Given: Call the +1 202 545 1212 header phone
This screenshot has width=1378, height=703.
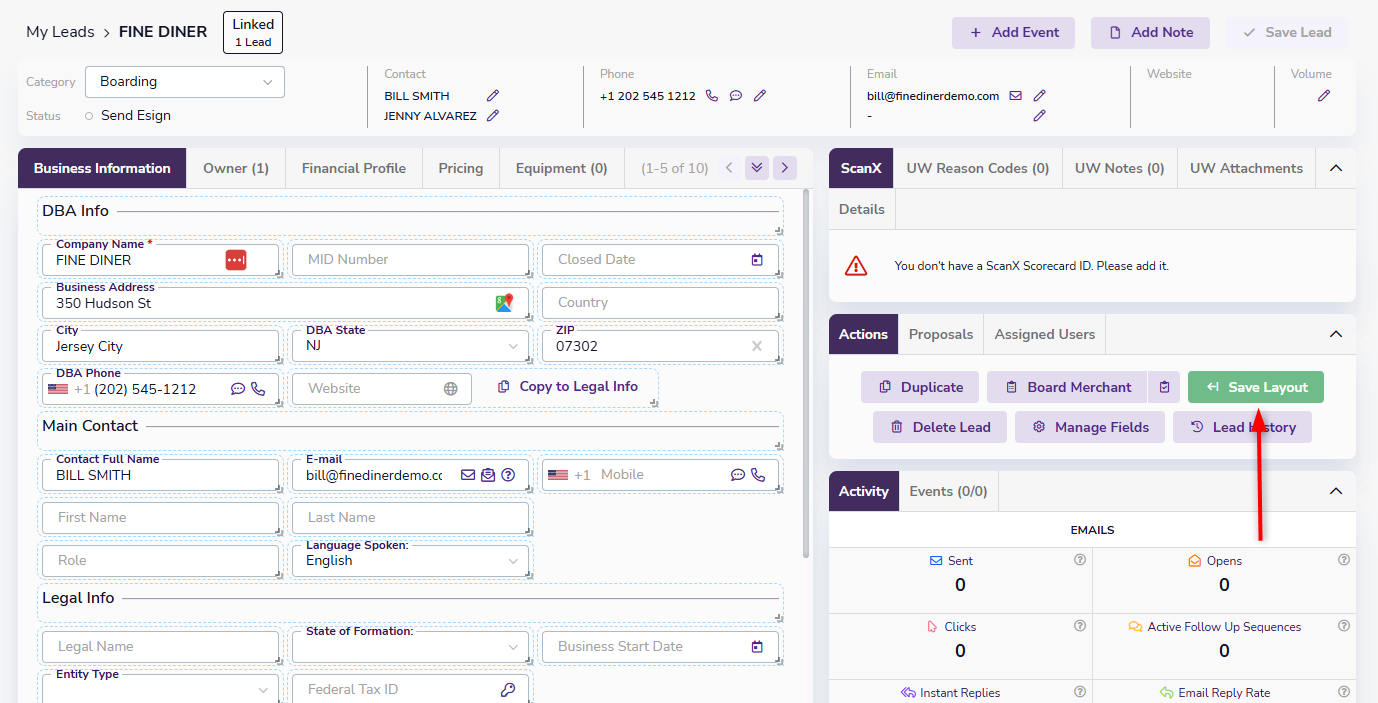Looking at the screenshot, I should pyautogui.click(x=712, y=96).
